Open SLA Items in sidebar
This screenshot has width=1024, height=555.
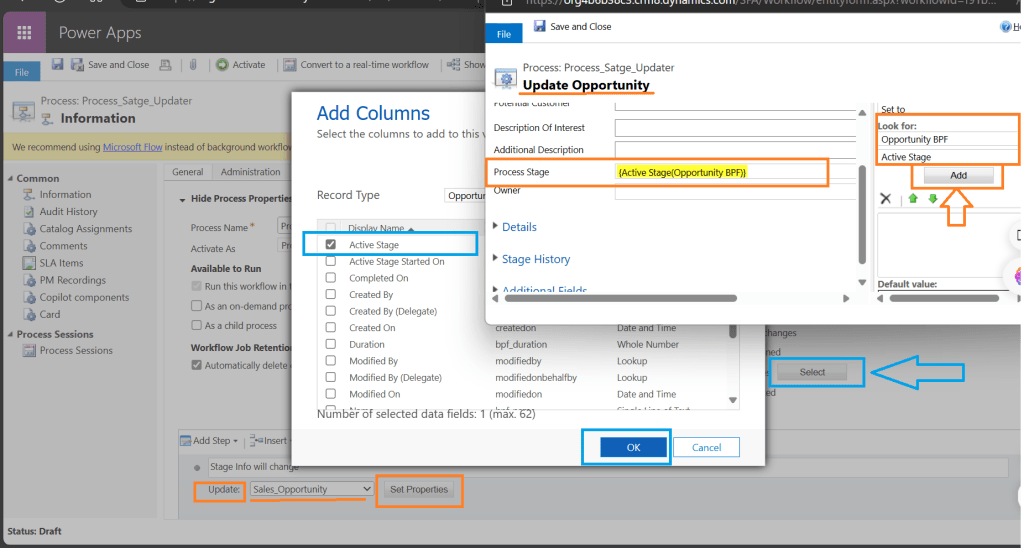coord(61,263)
